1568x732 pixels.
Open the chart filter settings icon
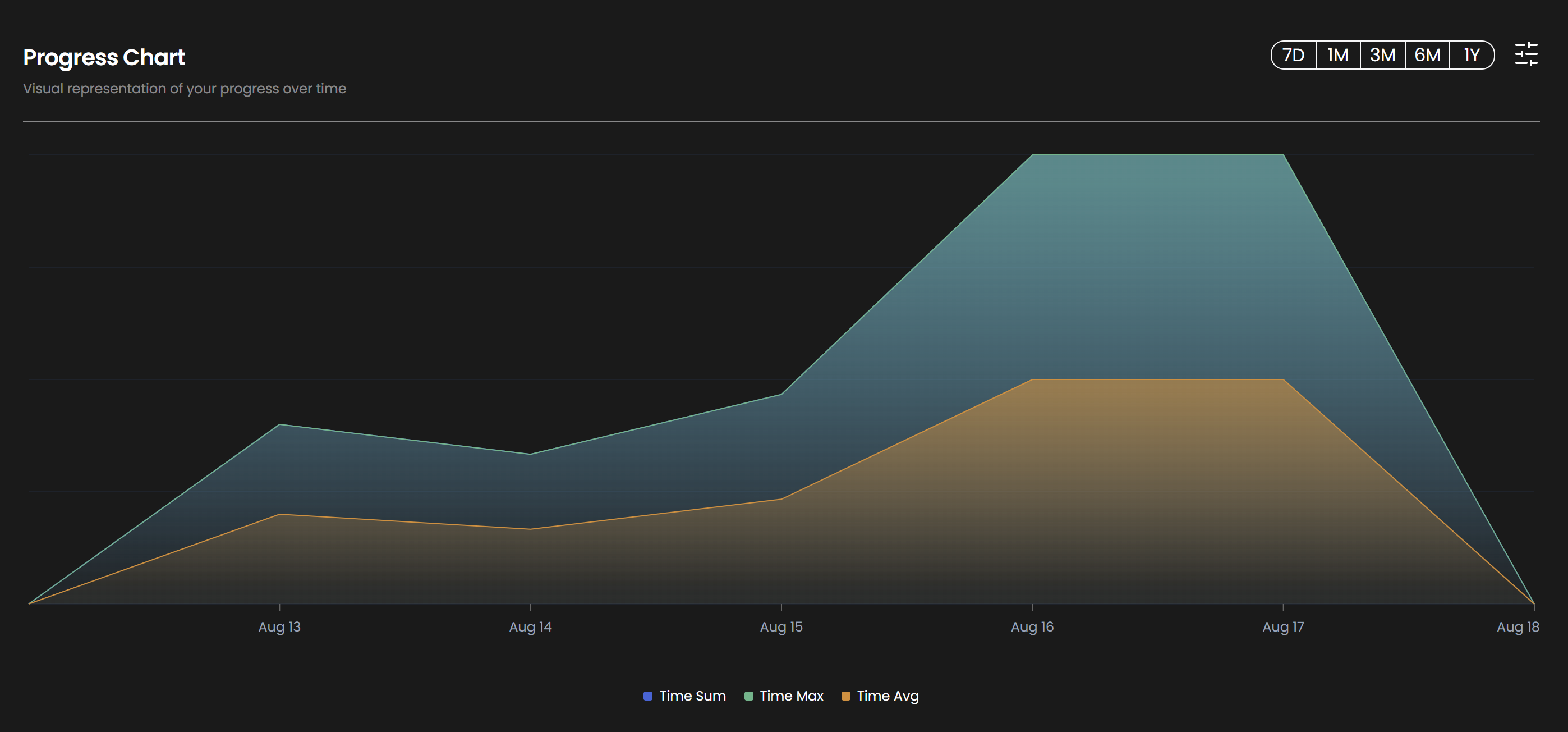1525,55
